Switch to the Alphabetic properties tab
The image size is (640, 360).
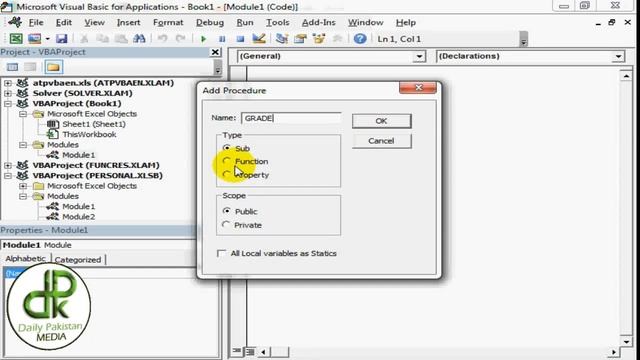[x=25, y=259]
